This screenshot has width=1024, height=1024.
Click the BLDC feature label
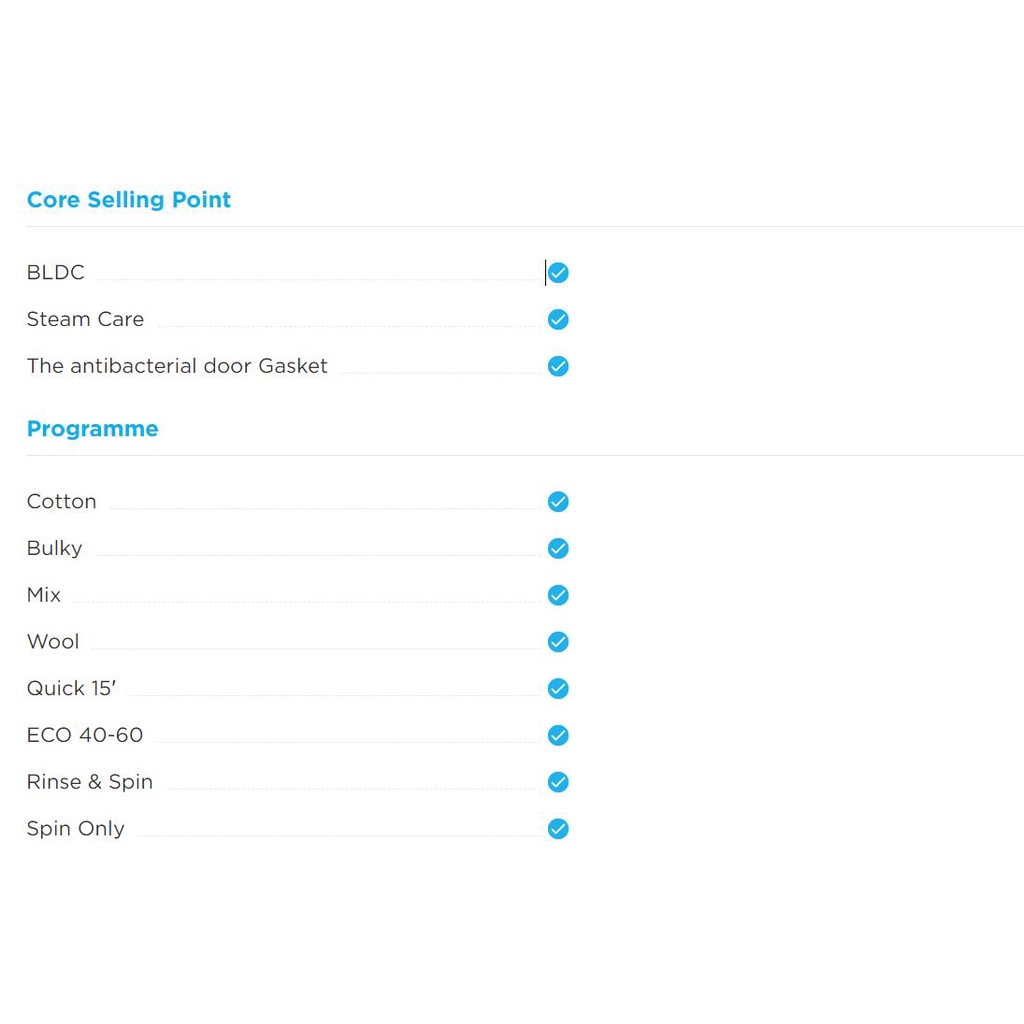[x=56, y=272]
